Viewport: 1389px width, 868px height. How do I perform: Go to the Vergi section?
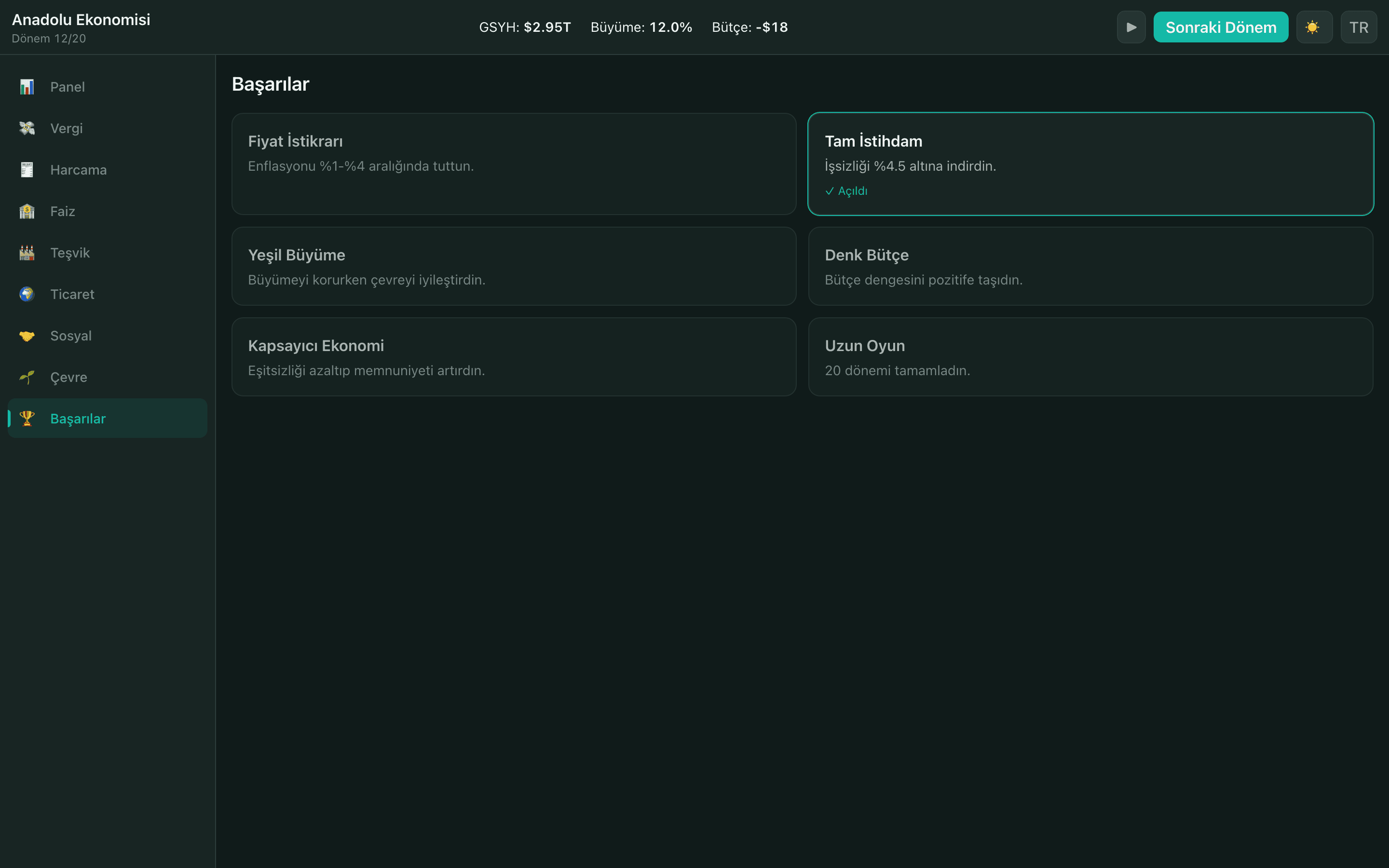(x=108, y=128)
